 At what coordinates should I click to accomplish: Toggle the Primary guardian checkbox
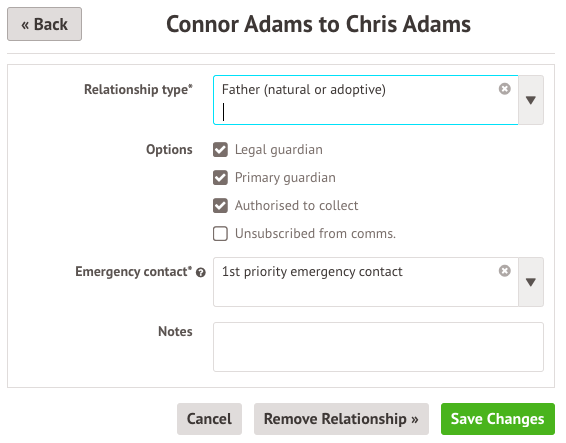tap(220, 178)
